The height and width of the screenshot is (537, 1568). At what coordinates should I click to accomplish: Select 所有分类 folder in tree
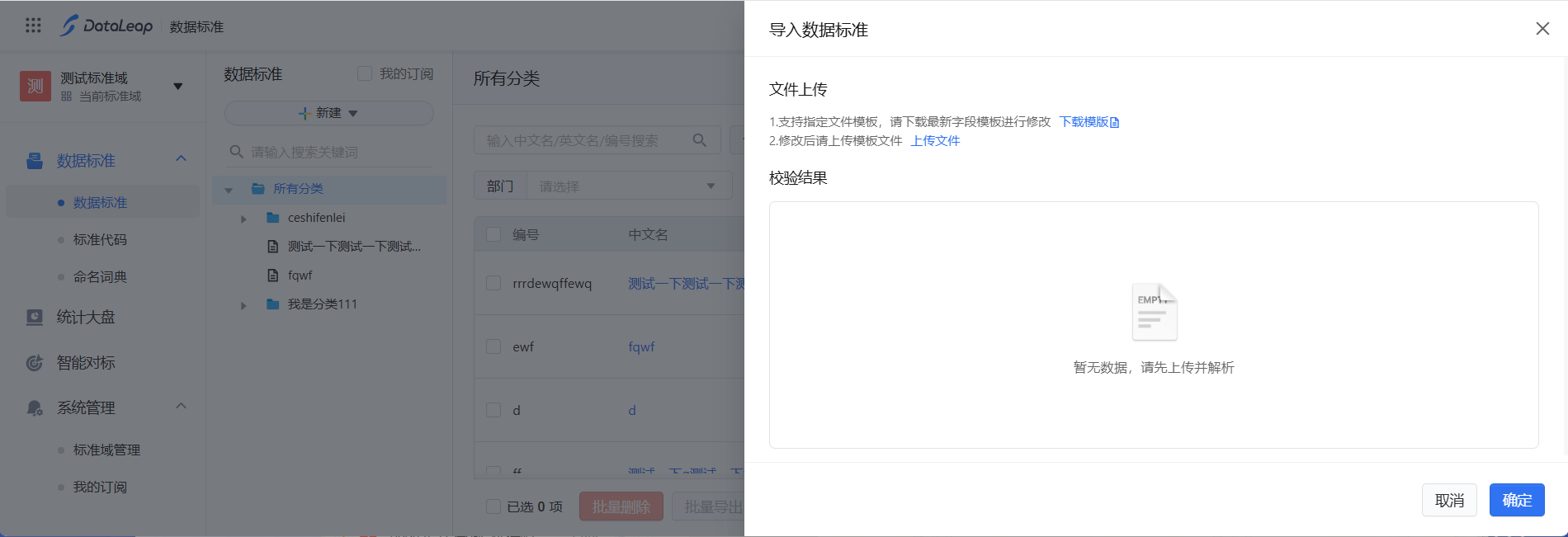coord(298,189)
